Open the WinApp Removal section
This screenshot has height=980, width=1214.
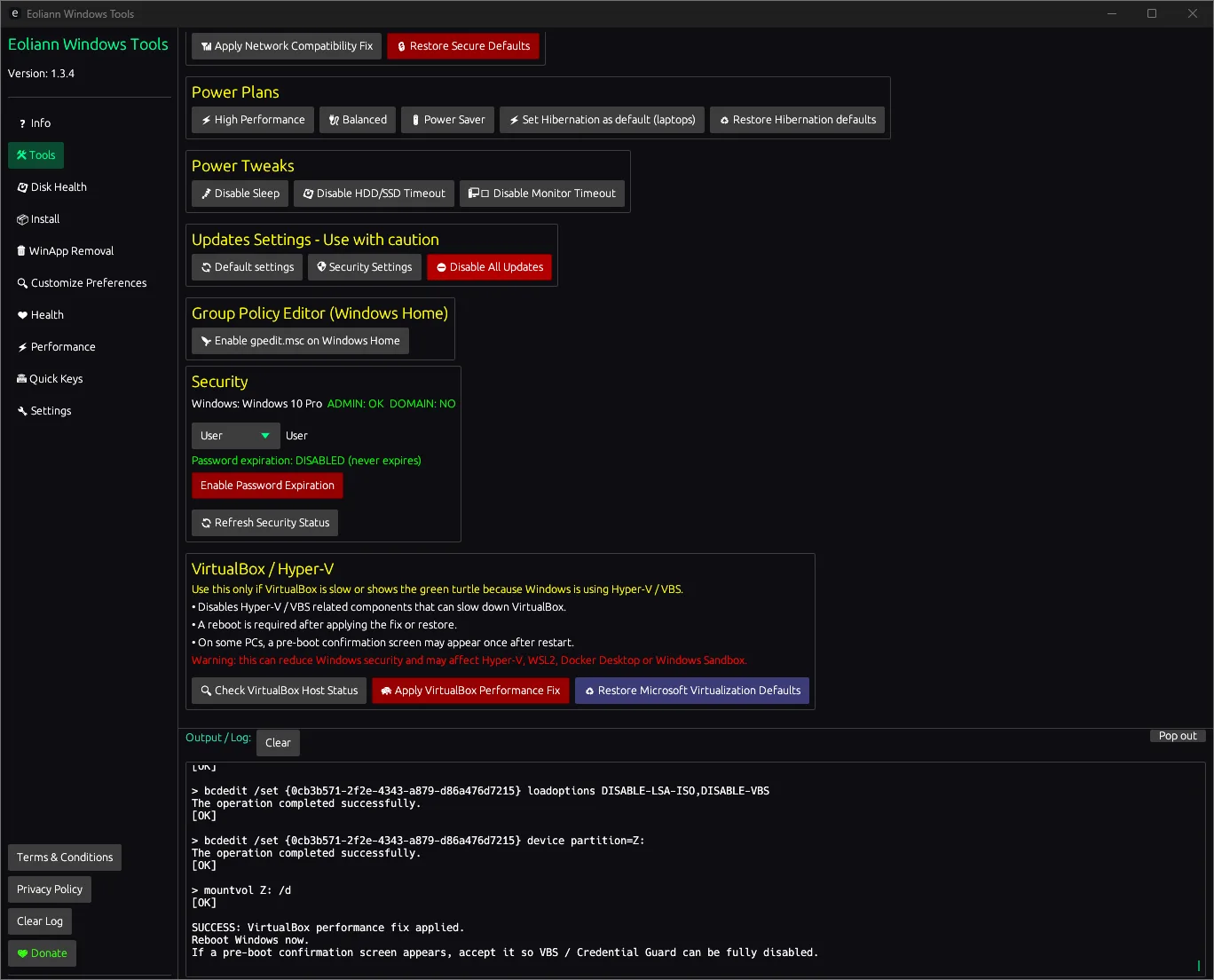(x=71, y=250)
